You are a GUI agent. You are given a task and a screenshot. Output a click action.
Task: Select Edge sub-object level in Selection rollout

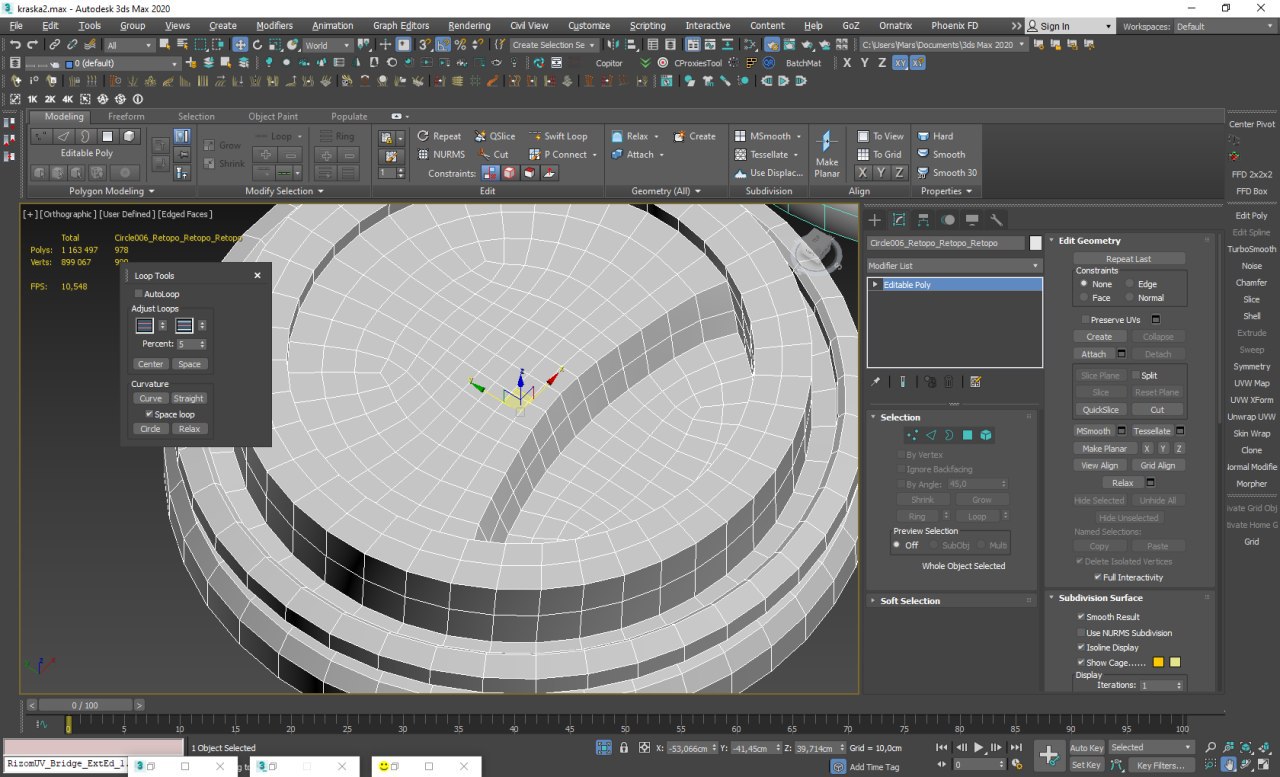coord(931,435)
